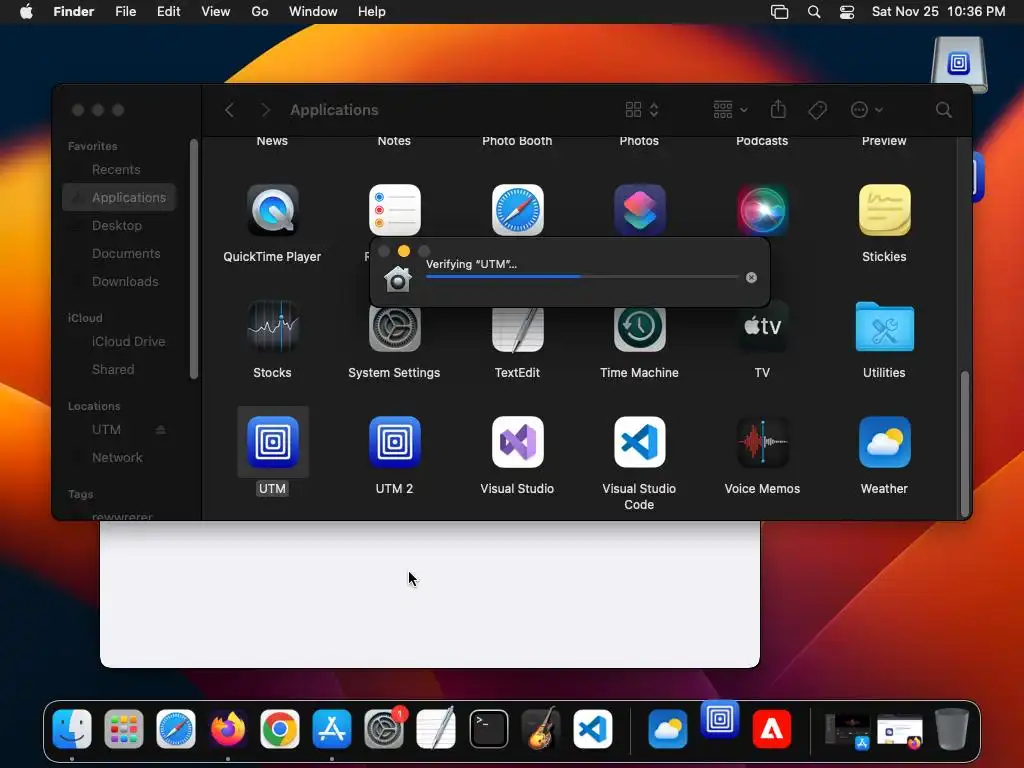1024x768 pixels.
Task: Open Launchpad from the Dock
Action: click(x=123, y=728)
